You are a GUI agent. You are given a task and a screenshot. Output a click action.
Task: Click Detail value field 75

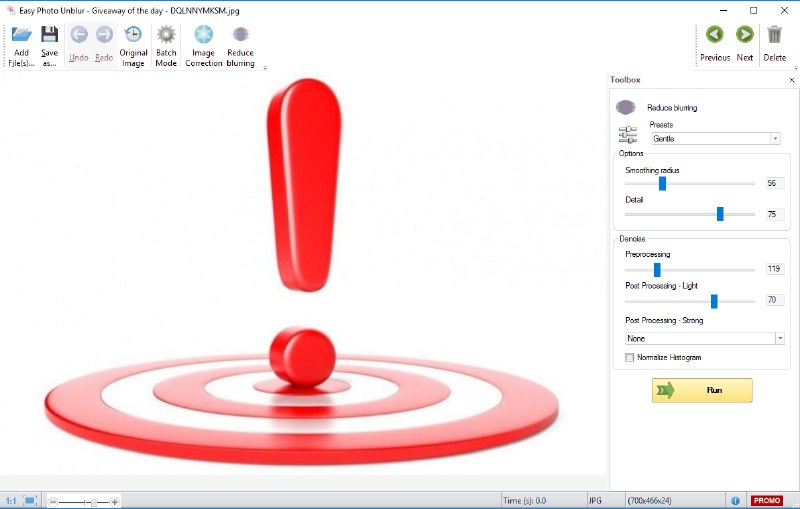[774, 214]
